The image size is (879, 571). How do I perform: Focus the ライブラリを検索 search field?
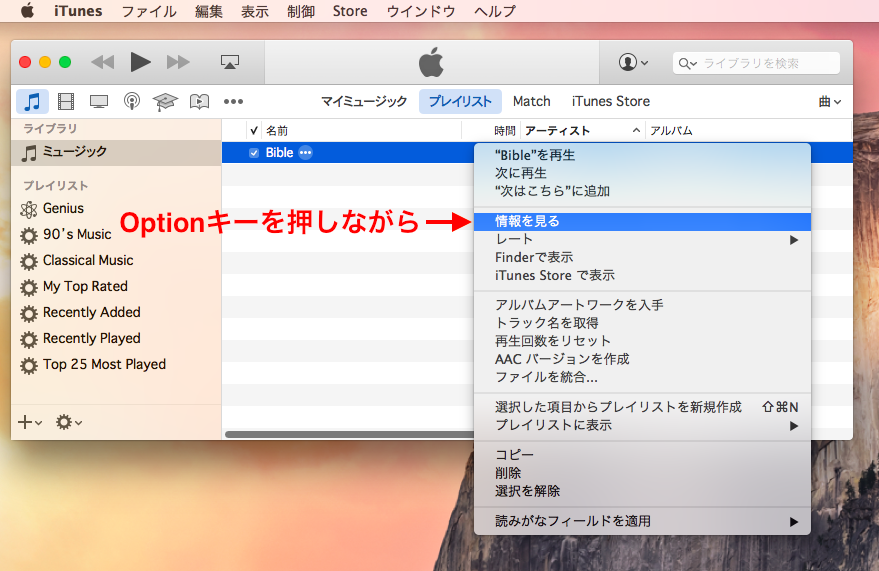coord(756,63)
